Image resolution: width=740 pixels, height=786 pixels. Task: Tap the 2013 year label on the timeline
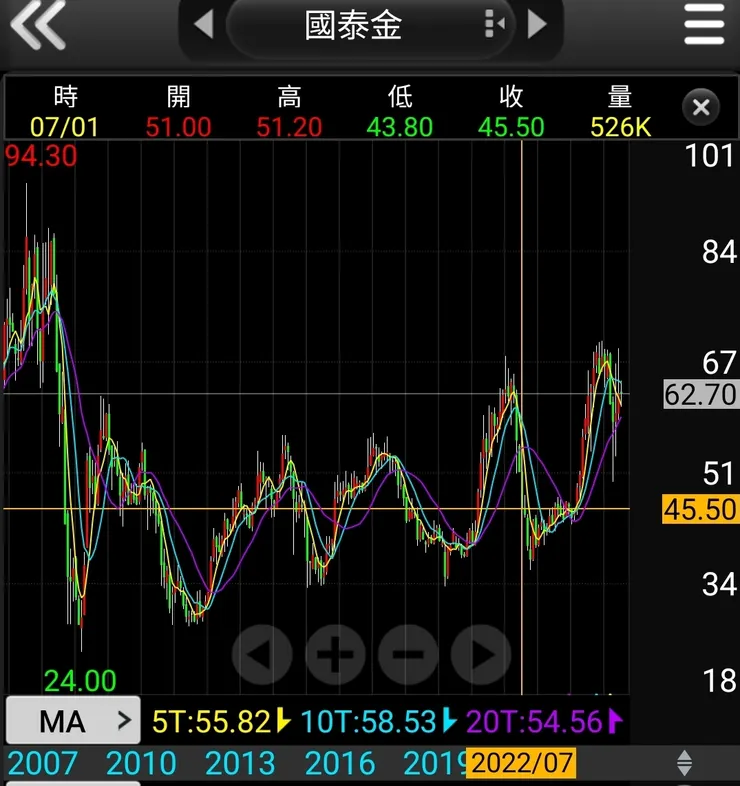pyautogui.click(x=240, y=763)
